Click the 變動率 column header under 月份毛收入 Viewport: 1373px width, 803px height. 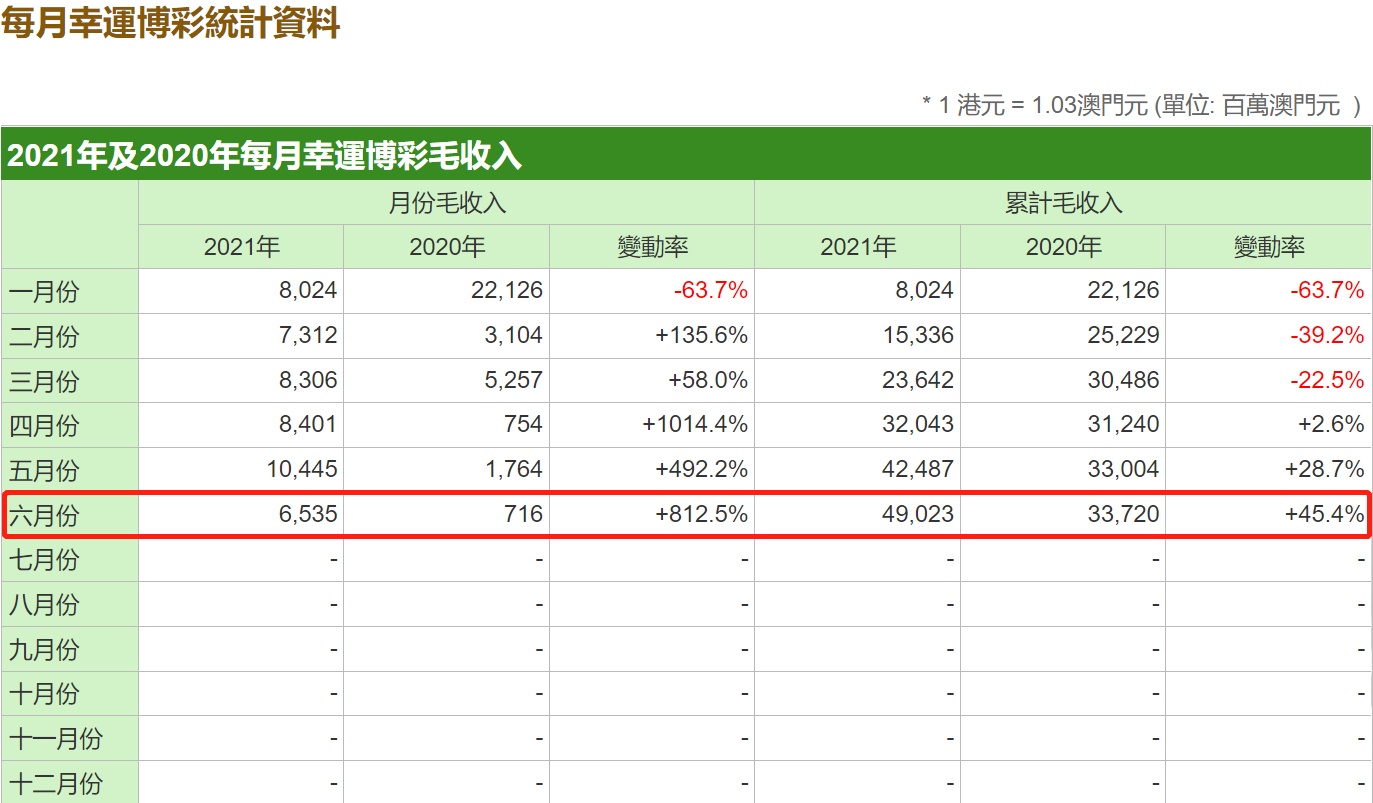652,247
